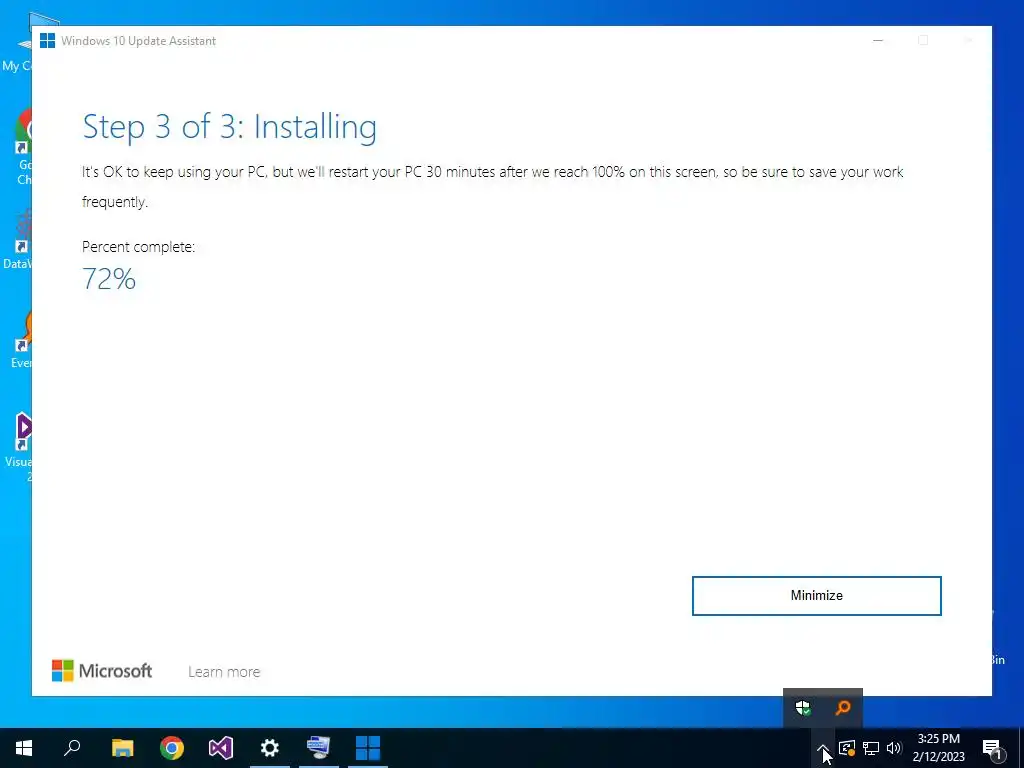Open the orange magnifier tray icon
The image size is (1024, 768).
pyautogui.click(x=843, y=708)
